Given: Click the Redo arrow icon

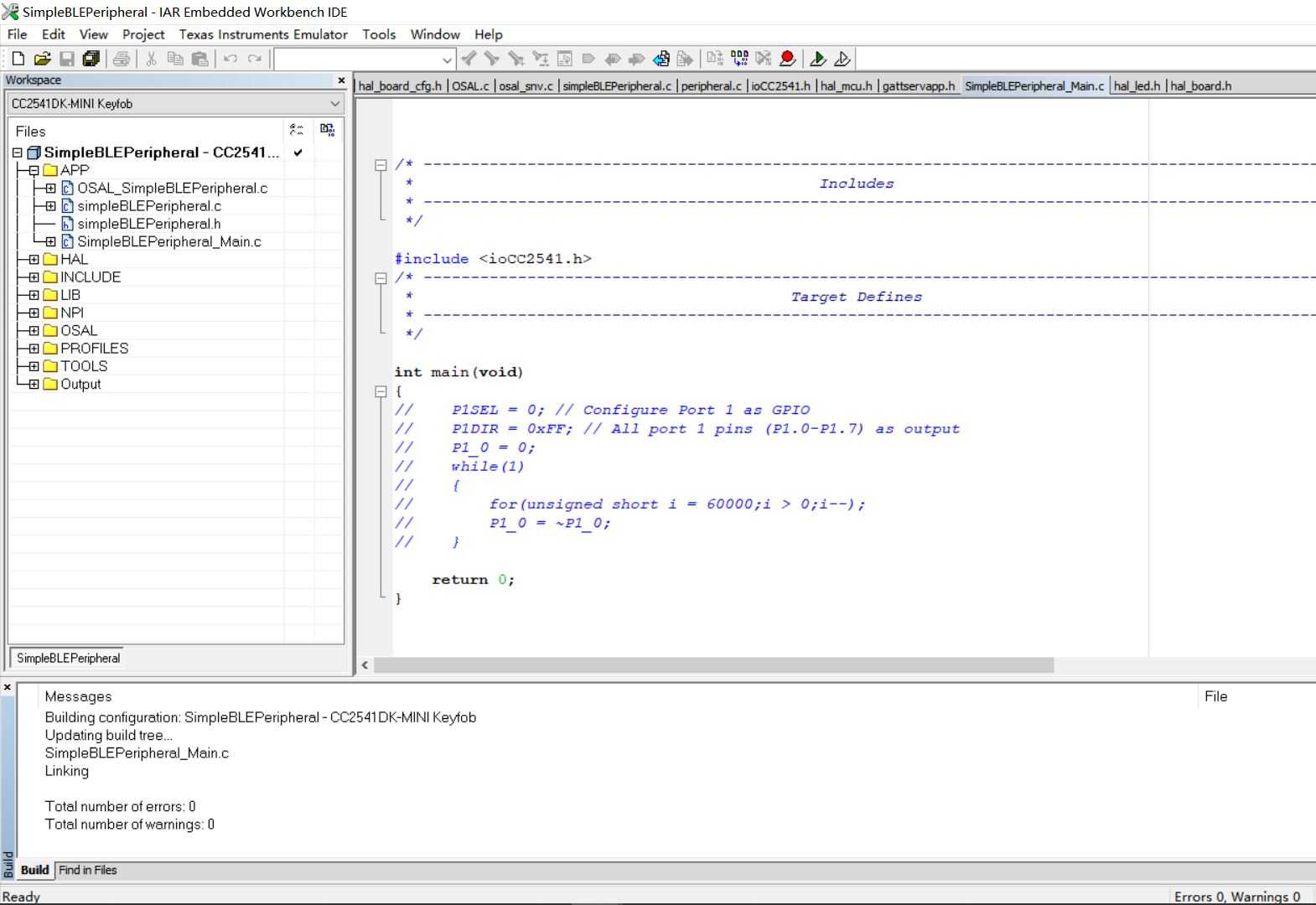Looking at the screenshot, I should [255, 59].
